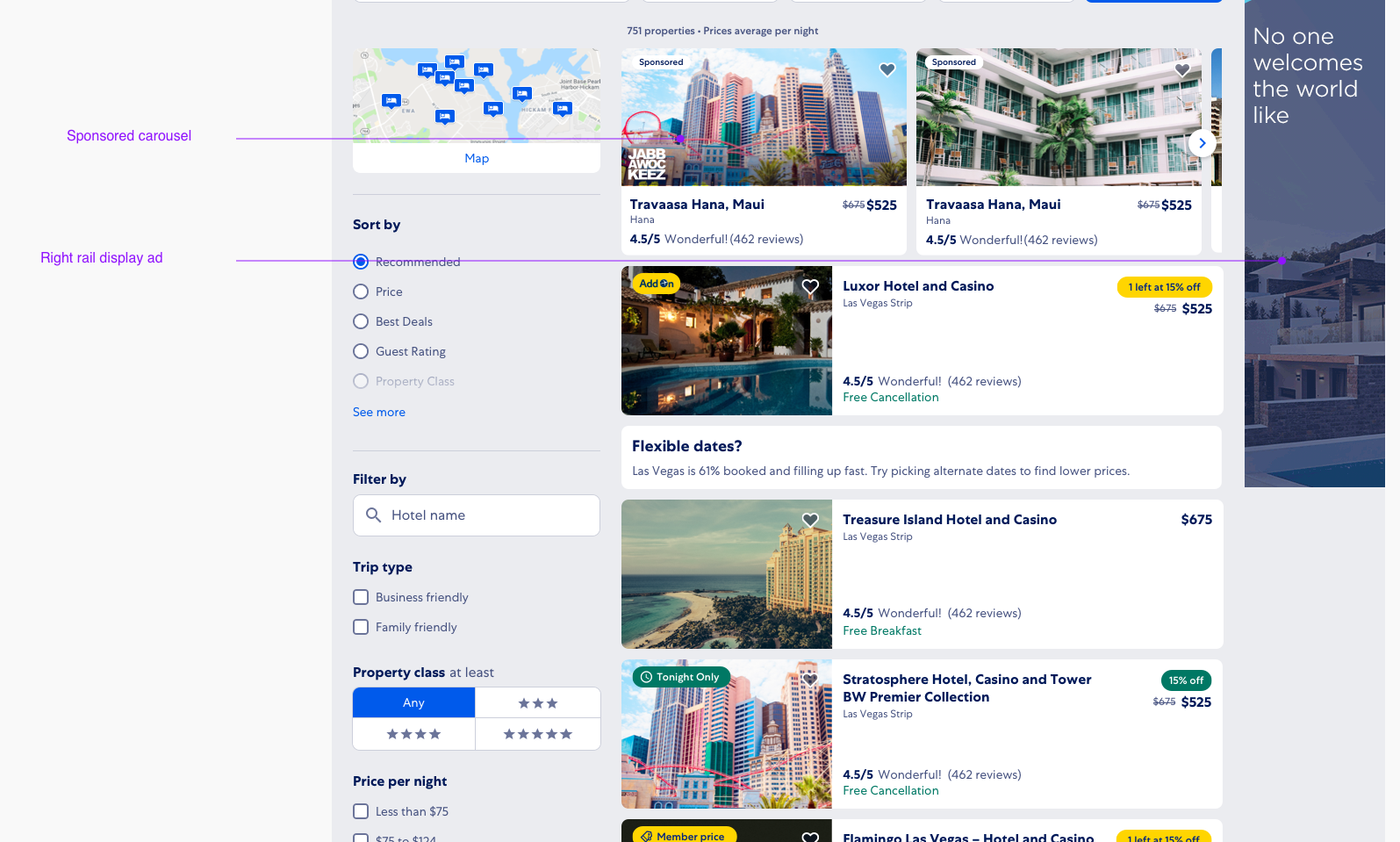The image size is (1400, 842).
Task: Expand sort options with See more
Action: (379, 412)
